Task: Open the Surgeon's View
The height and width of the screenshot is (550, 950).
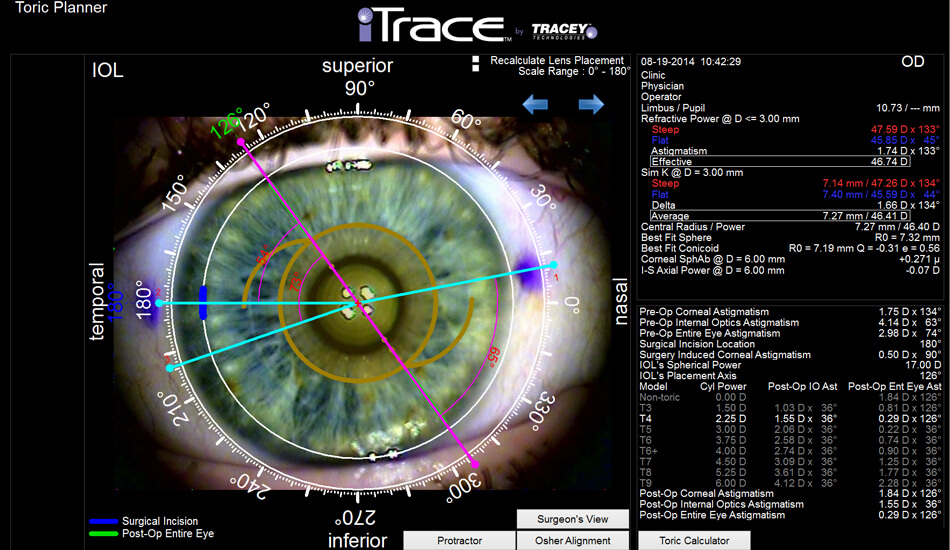Action: 573,518
